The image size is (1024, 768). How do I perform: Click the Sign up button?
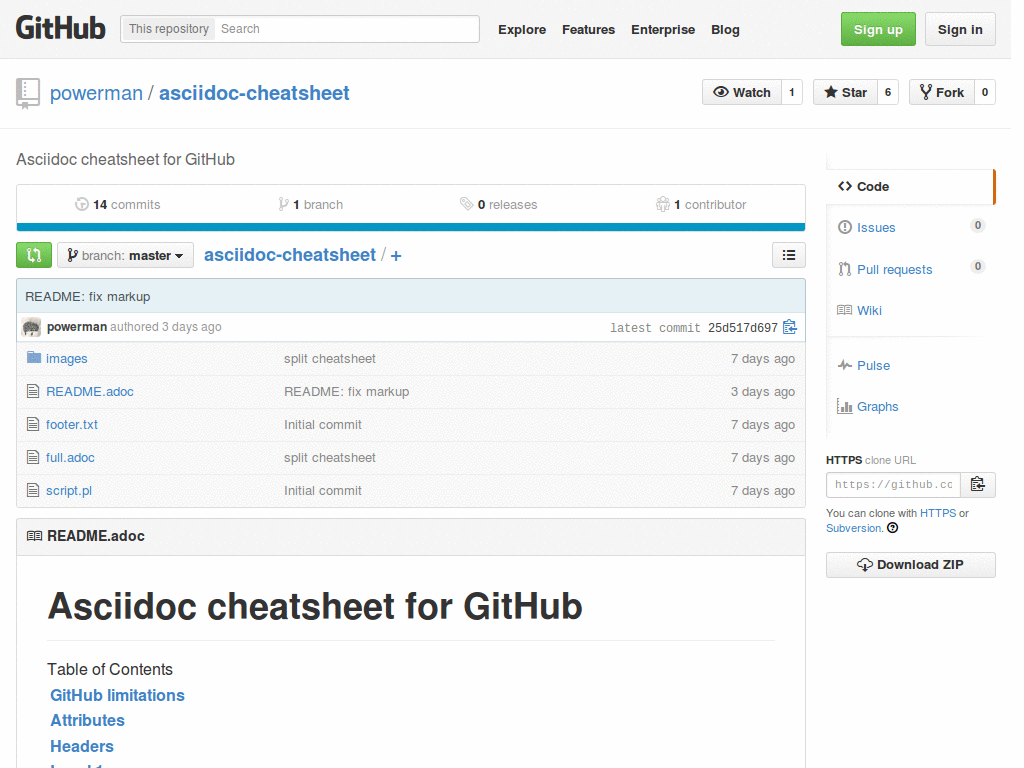click(877, 29)
